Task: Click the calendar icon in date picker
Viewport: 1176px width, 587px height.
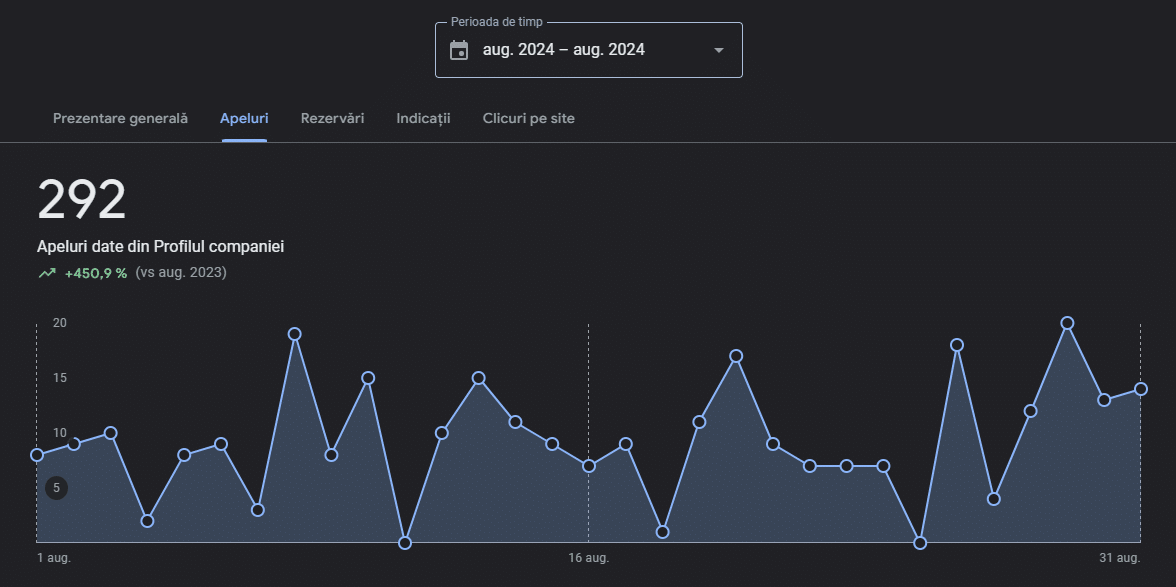Action: [x=459, y=50]
